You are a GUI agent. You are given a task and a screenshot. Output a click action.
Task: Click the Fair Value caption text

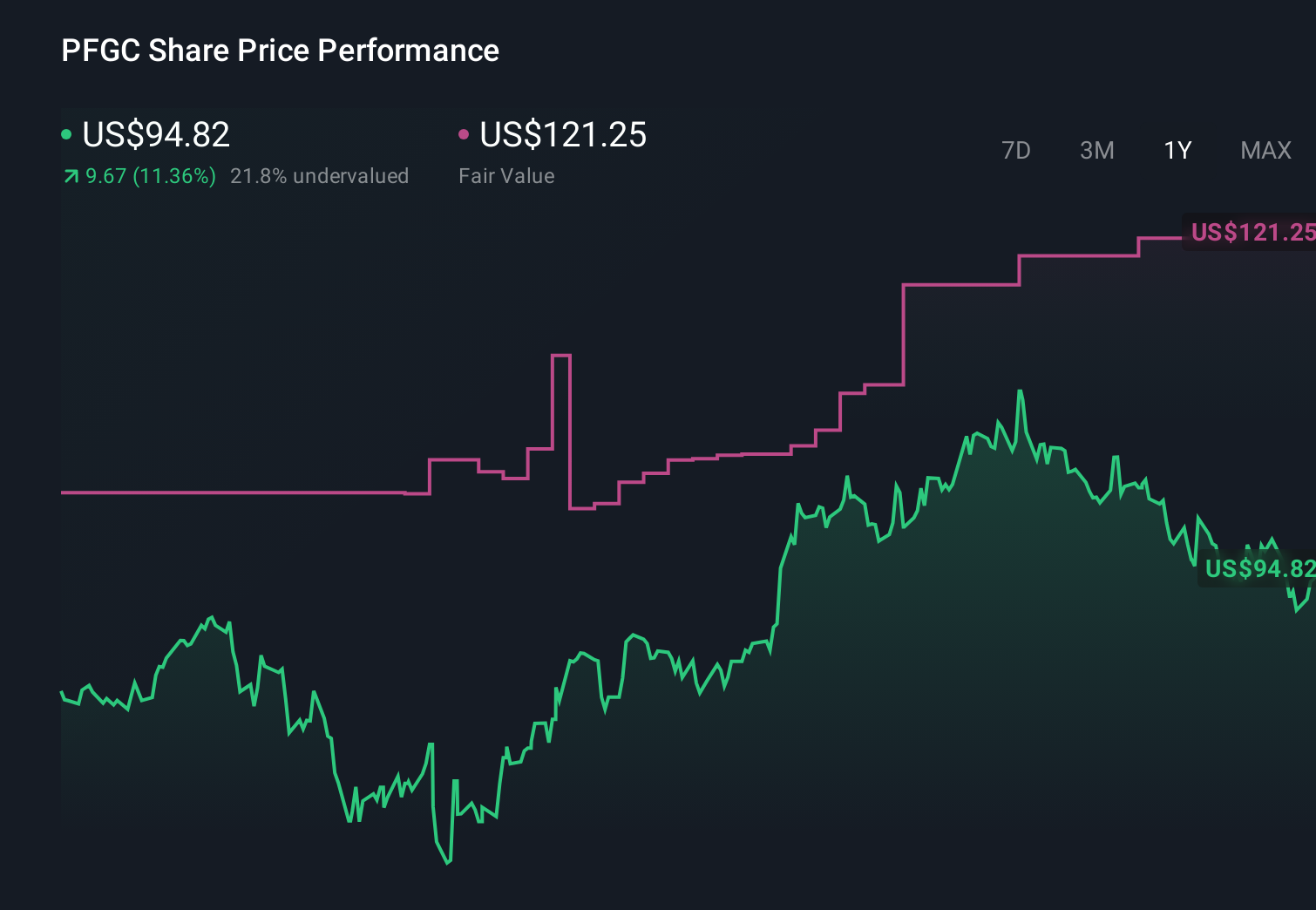click(506, 175)
